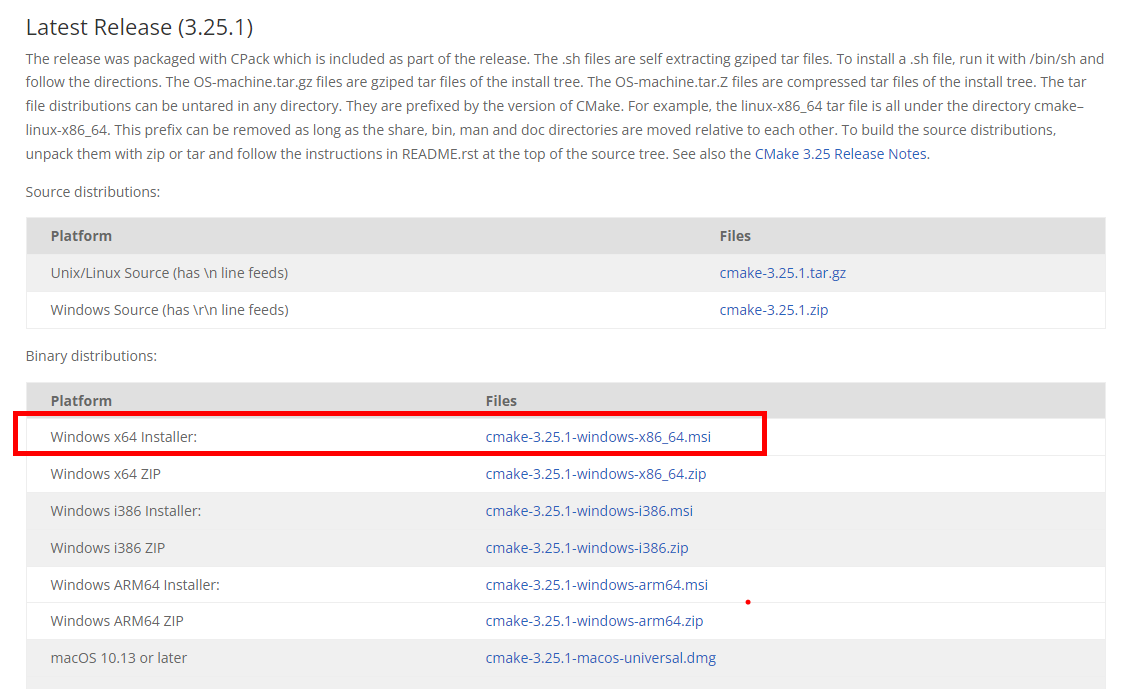
Task: Click the 'Windows i386 Installer:' platform cell
Action: click(x=126, y=511)
